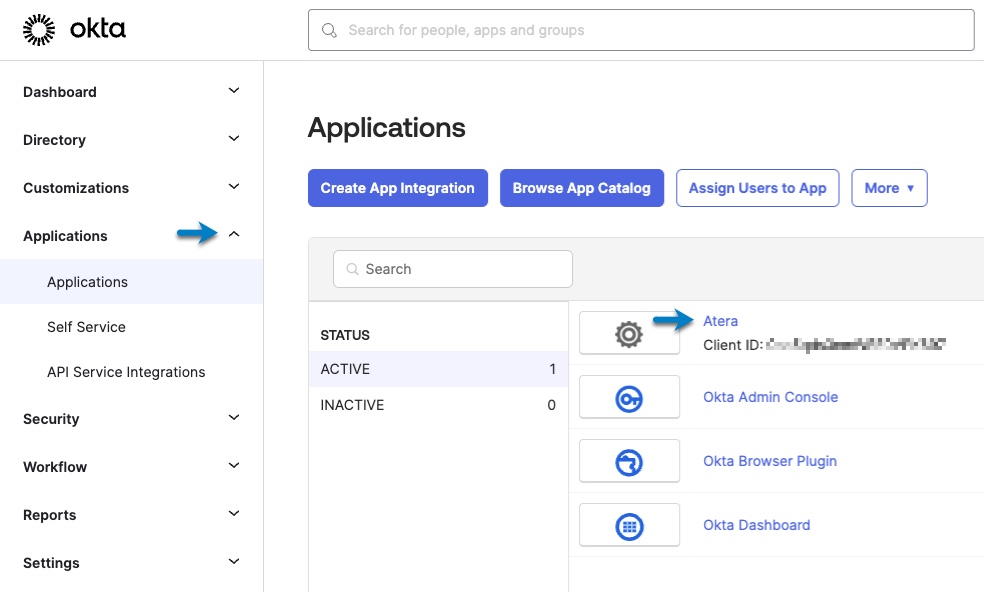Open the Okta Browser Plugin icon
Screen dimensions: 984x592
pyautogui.click(x=629, y=462)
